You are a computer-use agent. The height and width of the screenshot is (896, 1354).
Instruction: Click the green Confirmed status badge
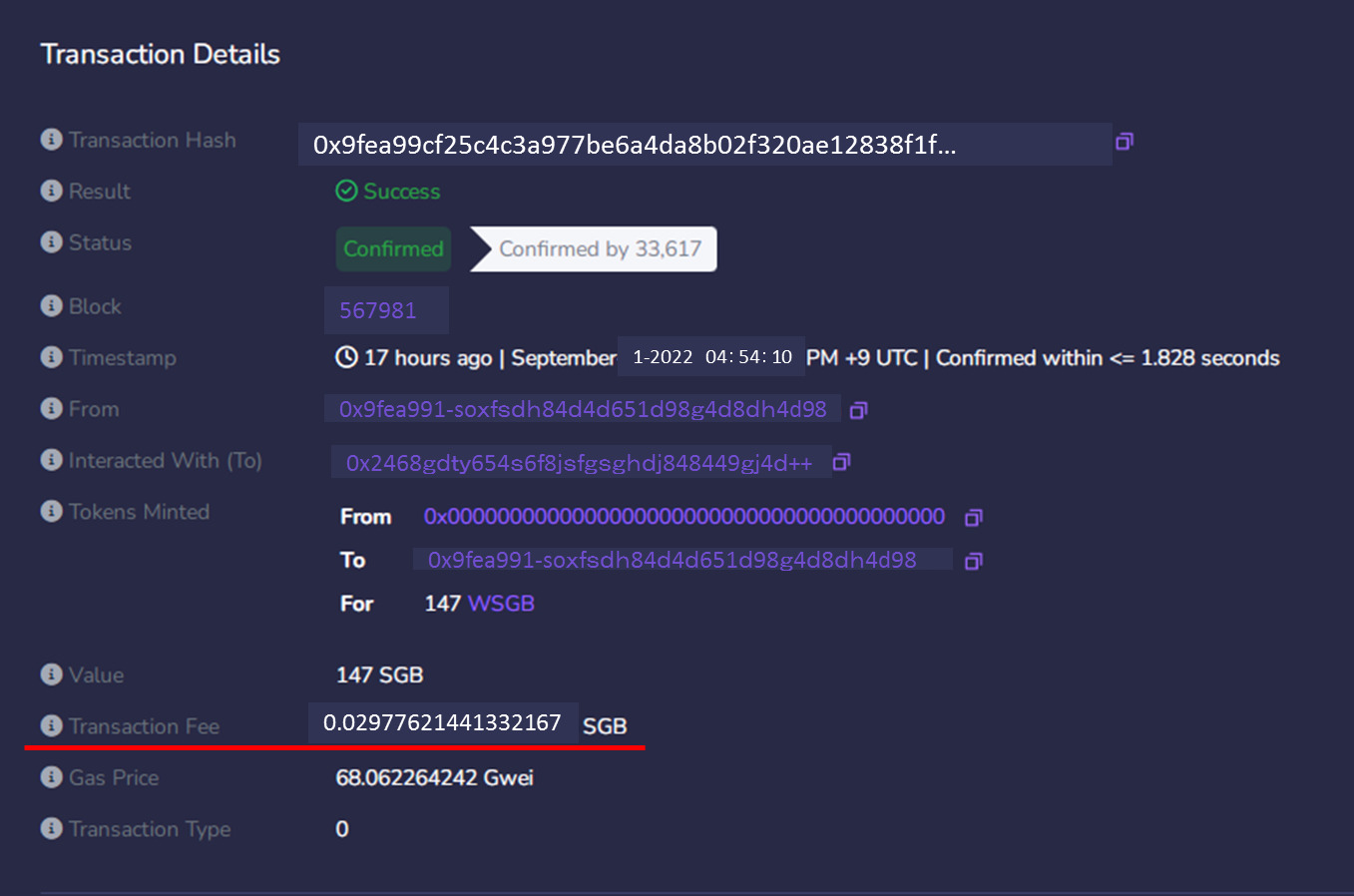pyautogui.click(x=393, y=249)
